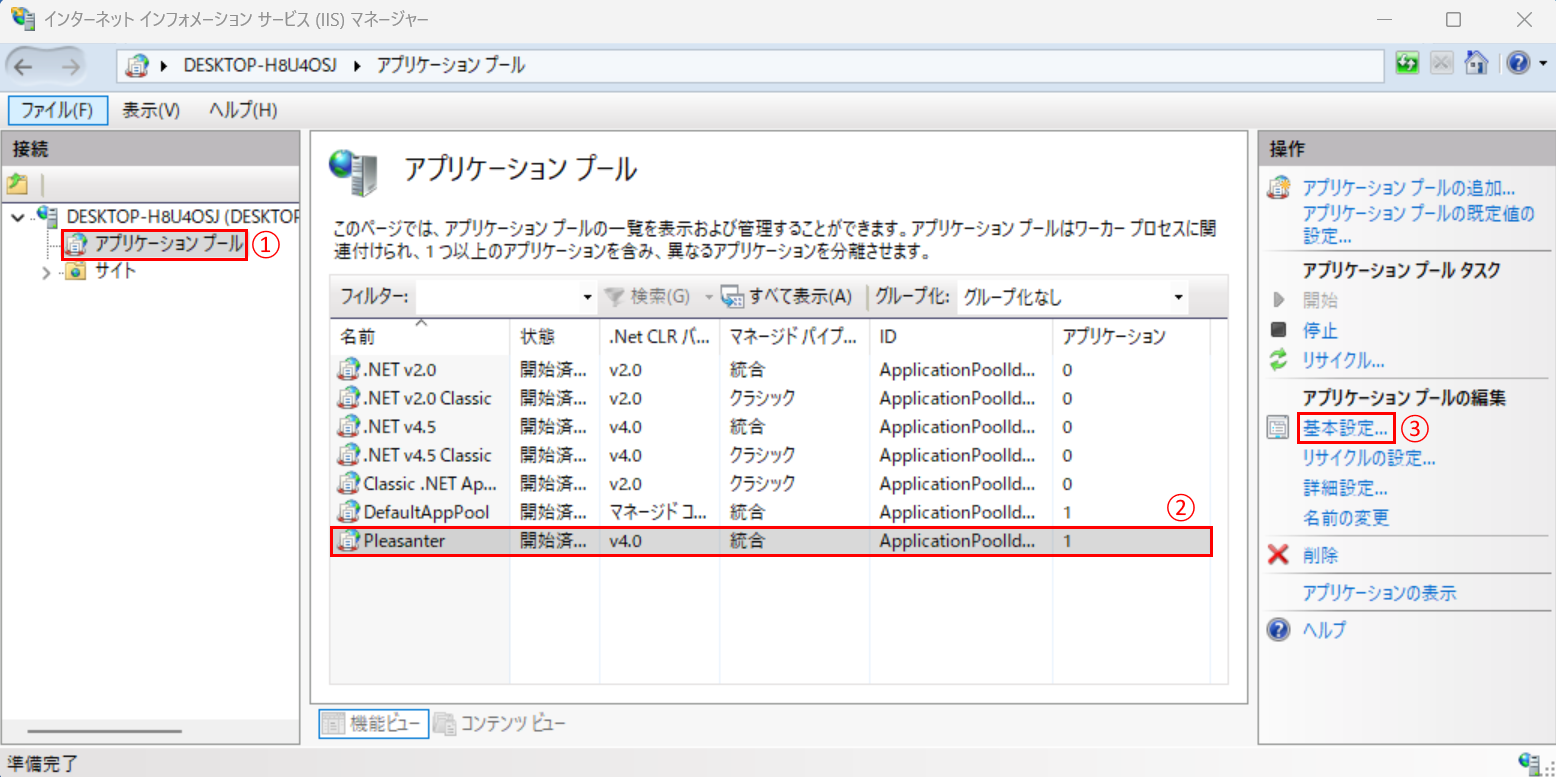1556x777 pixels.
Task: Expand the サイト tree node
Action: [x=46, y=271]
